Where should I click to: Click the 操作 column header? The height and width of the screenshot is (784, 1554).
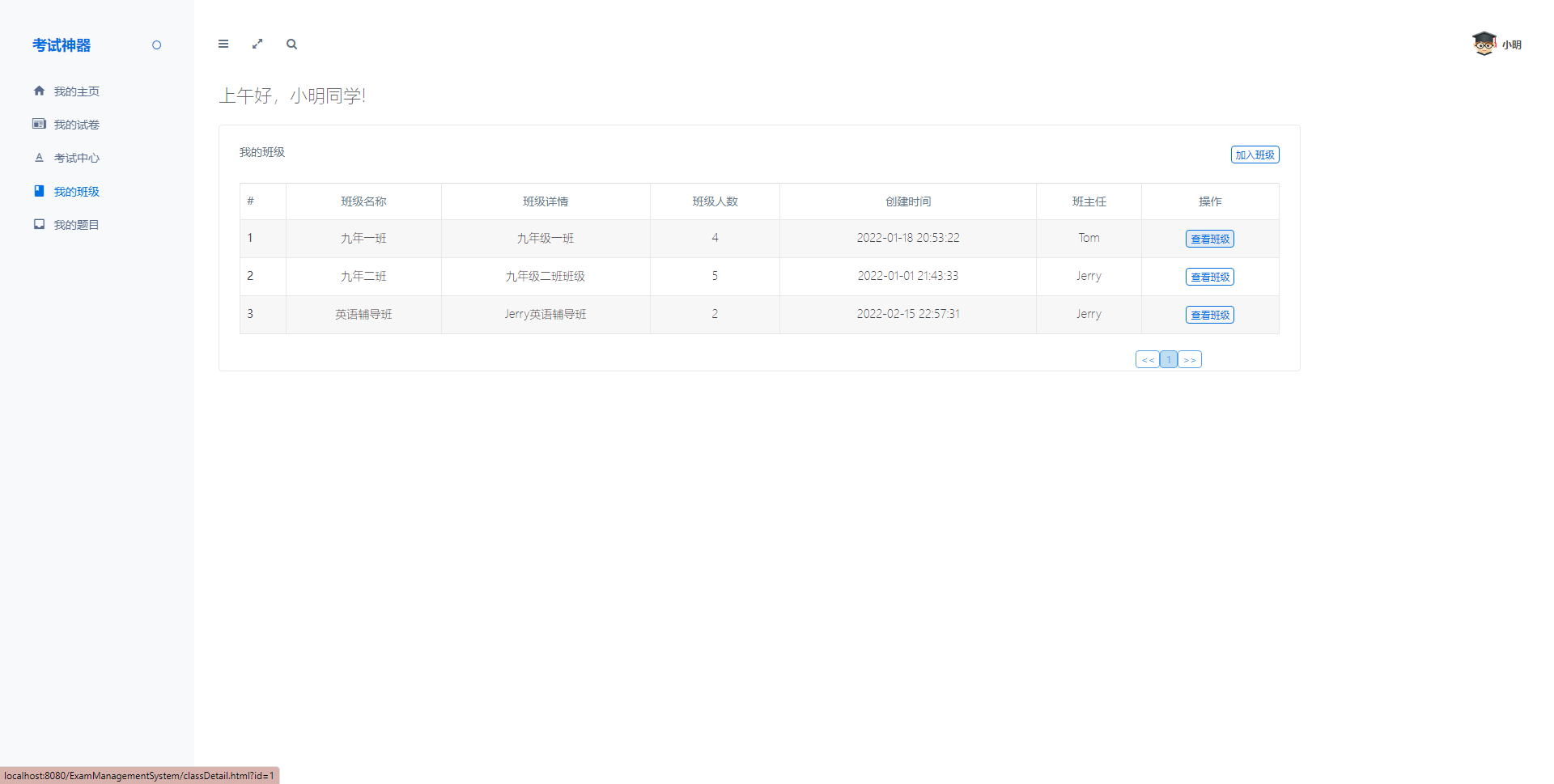pyautogui.click(x=1210, y=201)
